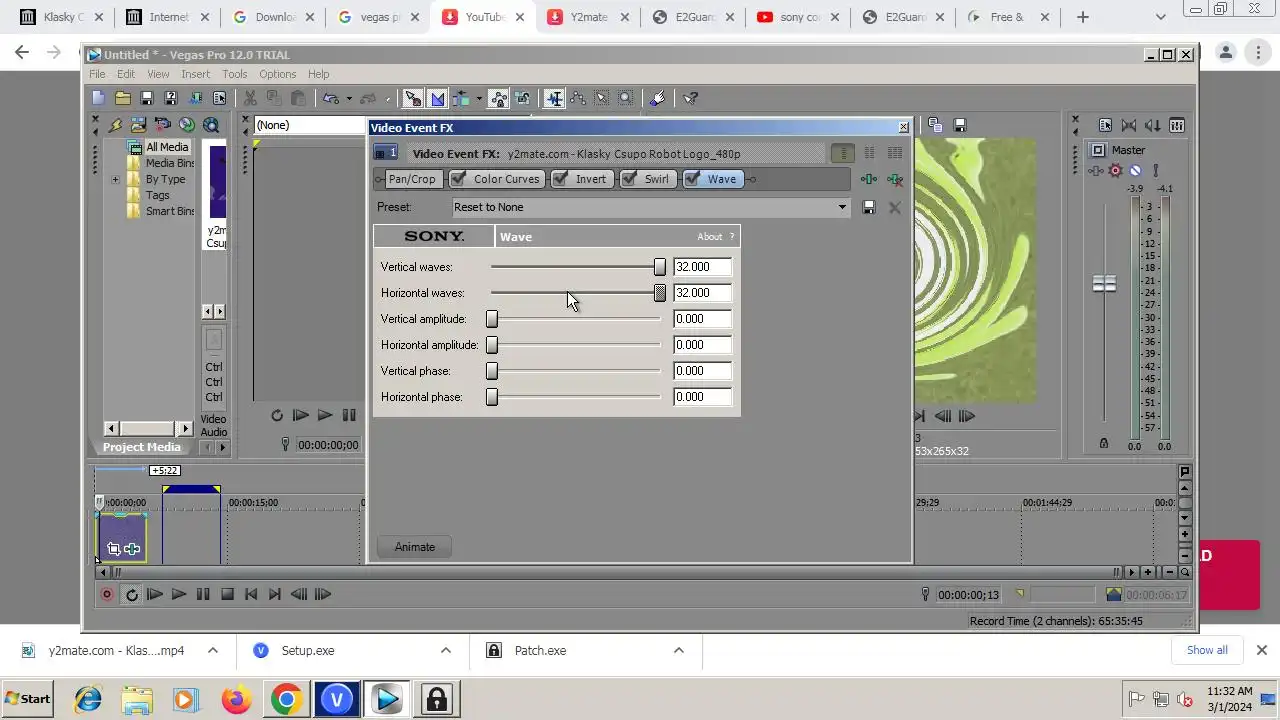Expand y2mate.com download item options
This screenshot has width=1280, height=720.
tap(213, 650)
